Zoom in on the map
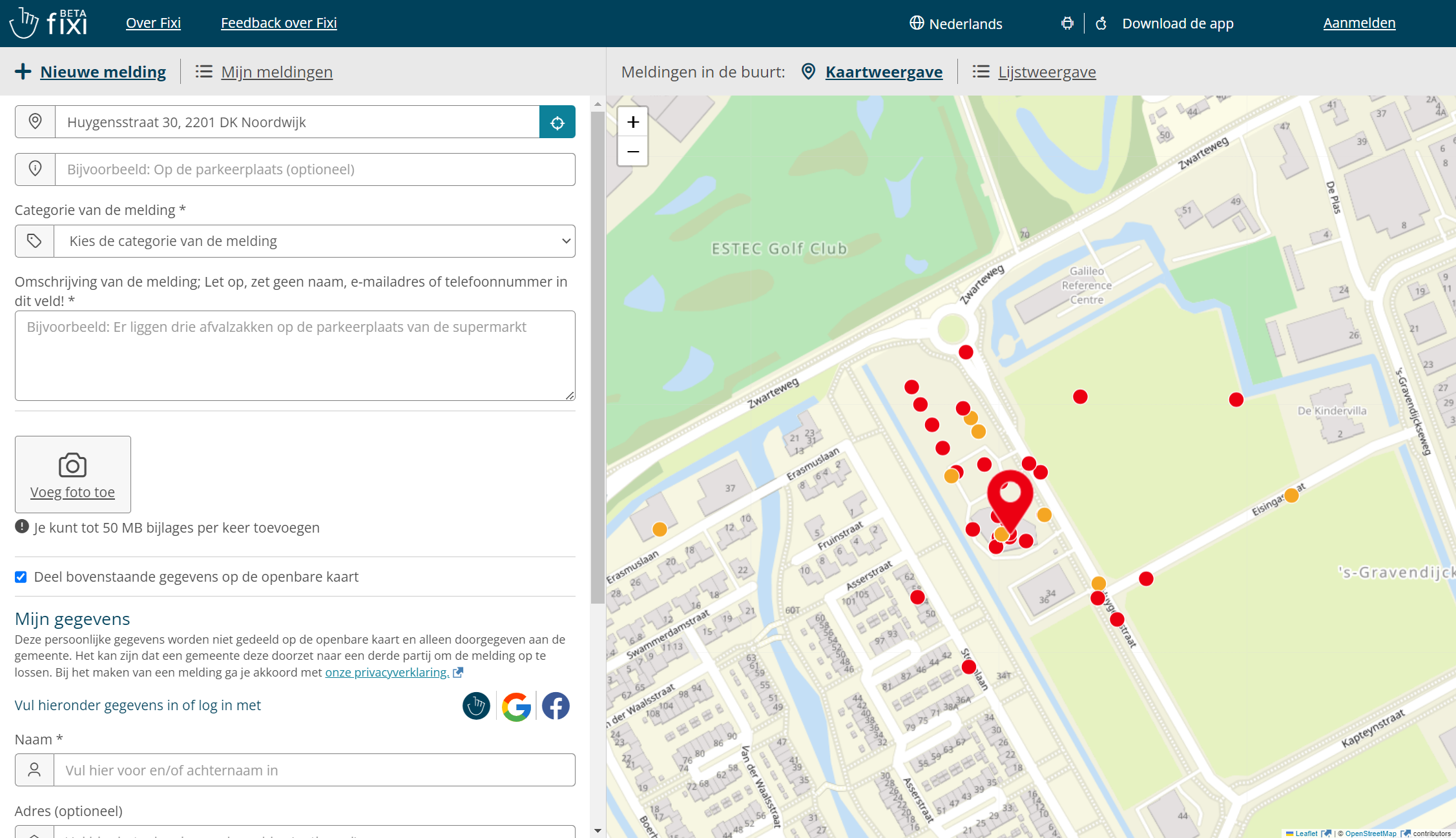The width and height of the screenshot is (1456, 838). click(x=633, y=122)
